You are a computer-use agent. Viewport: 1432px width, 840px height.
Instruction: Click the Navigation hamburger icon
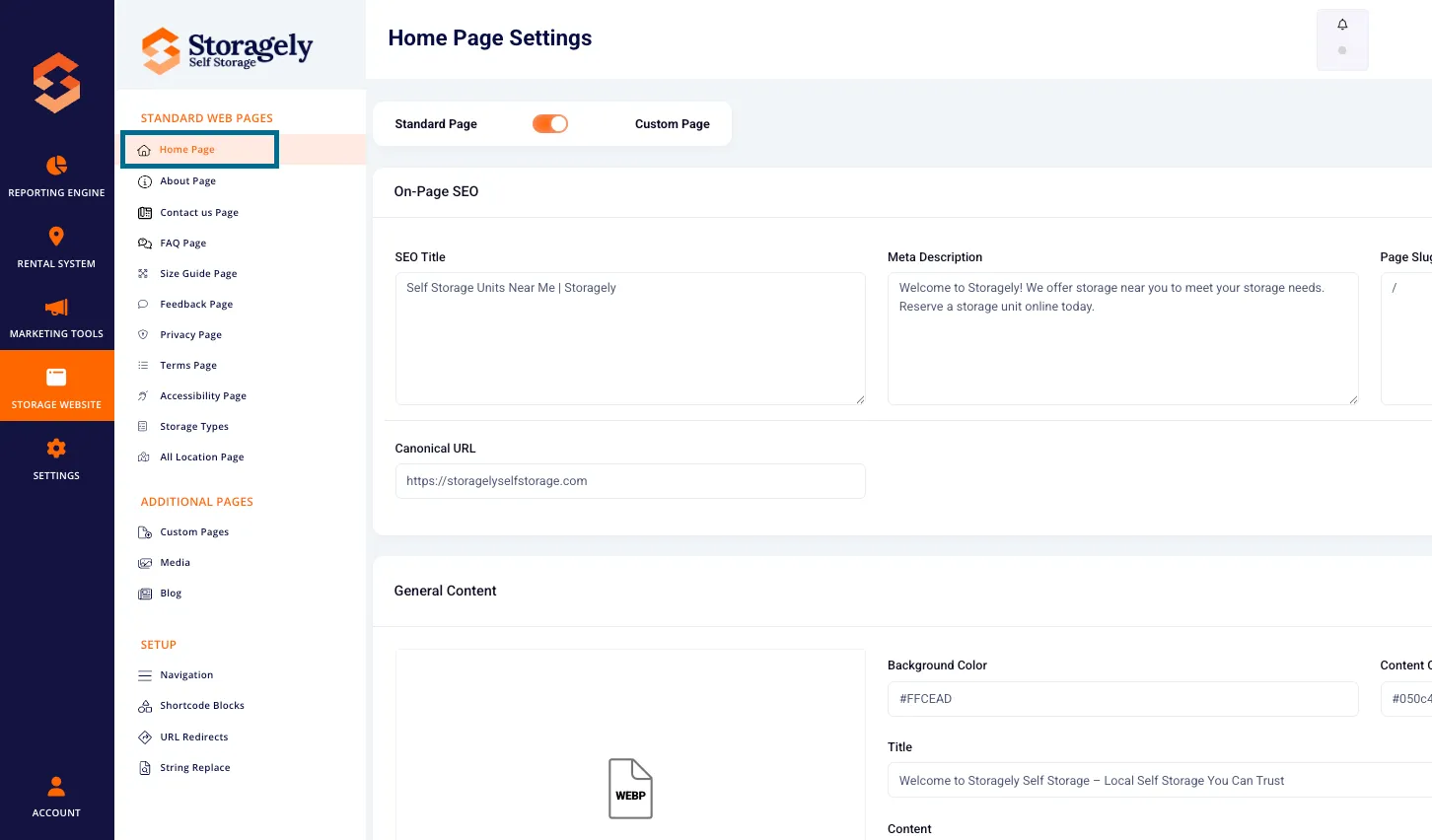(x=145, y=675)
